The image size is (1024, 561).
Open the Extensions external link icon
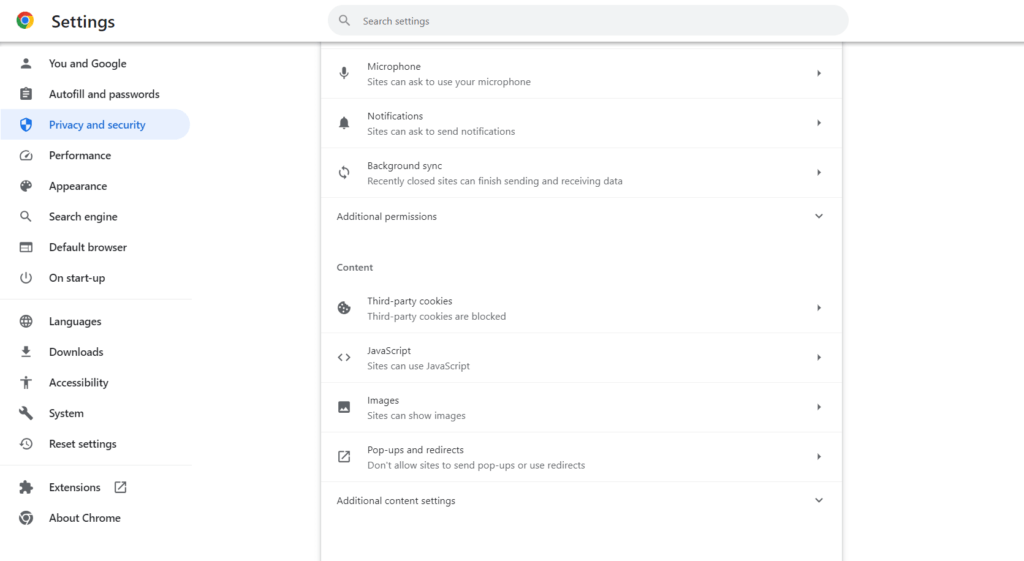pos(120,487)
